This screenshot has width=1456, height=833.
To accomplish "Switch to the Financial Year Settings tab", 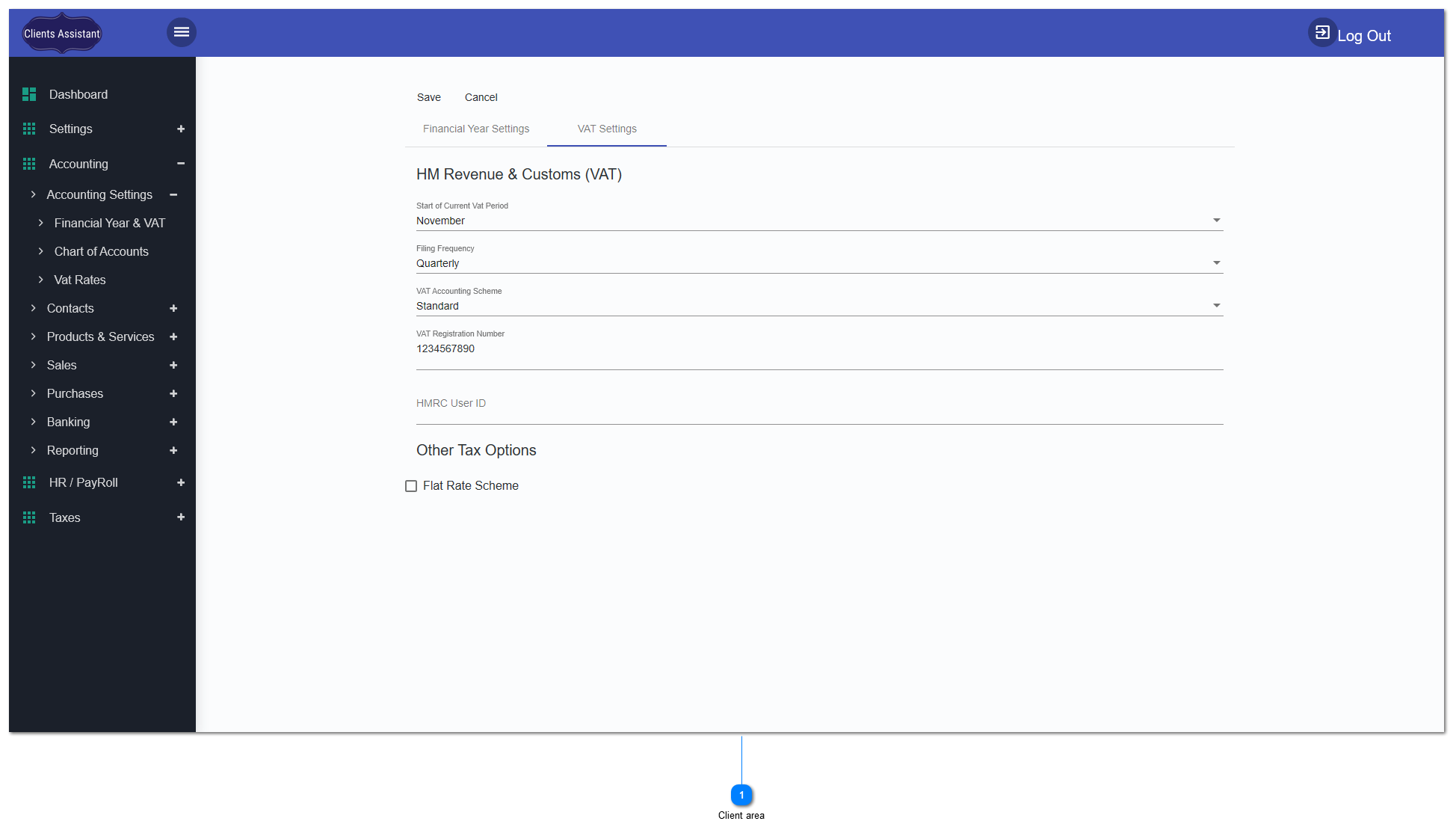I will click(476, 129).
